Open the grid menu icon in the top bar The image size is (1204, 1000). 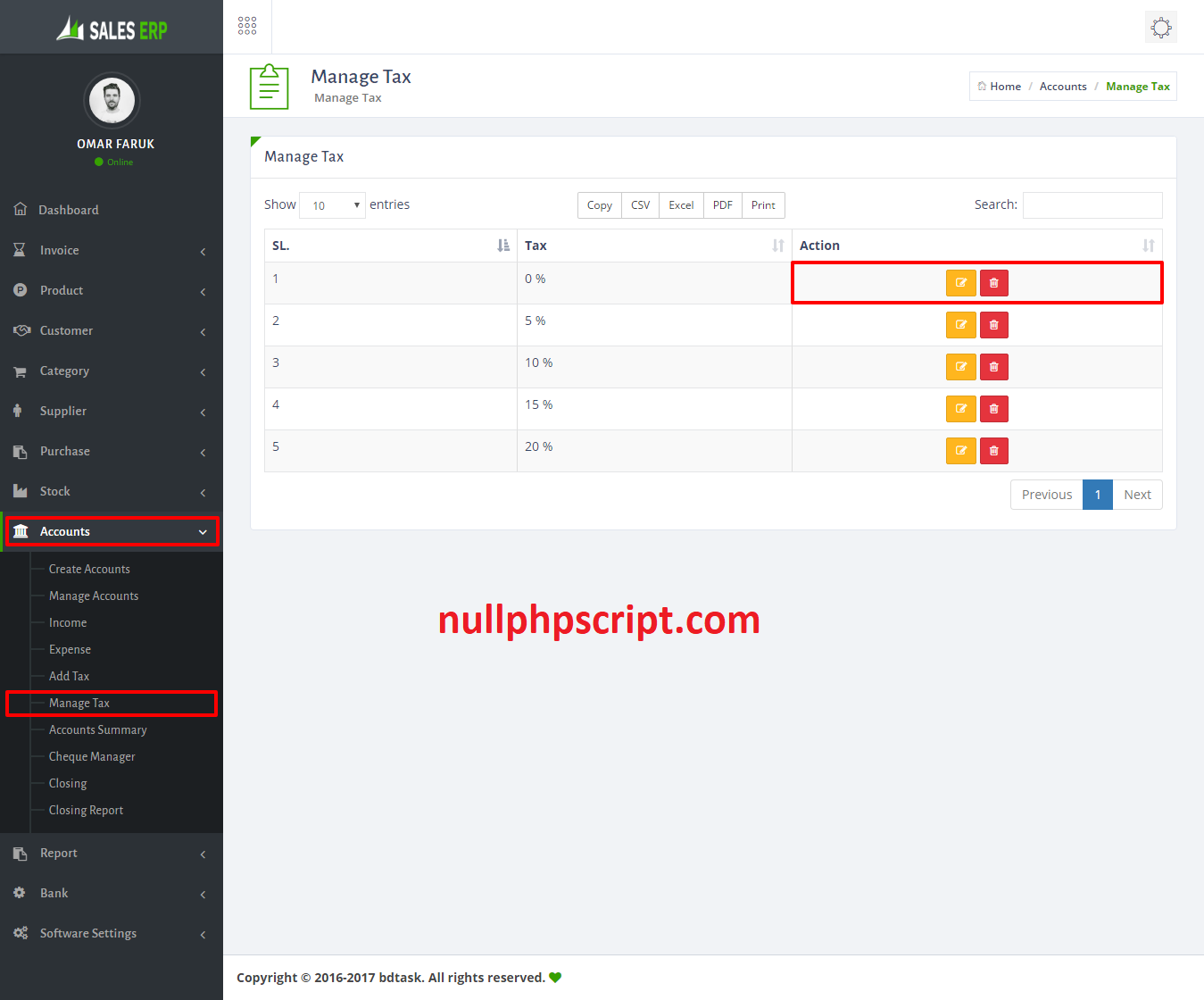click(x=247, y=26)
